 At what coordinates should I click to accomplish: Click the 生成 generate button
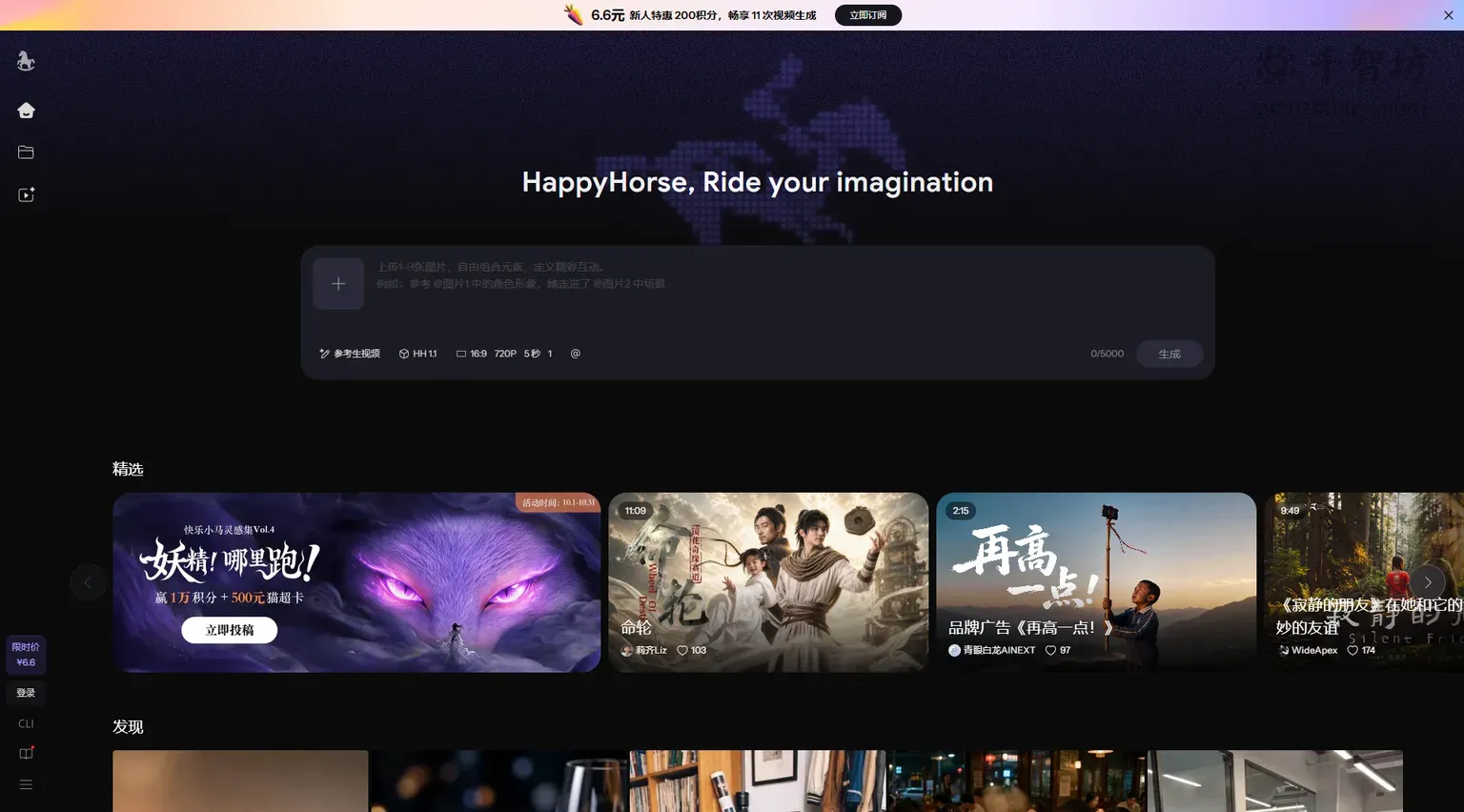(1169, 354)
